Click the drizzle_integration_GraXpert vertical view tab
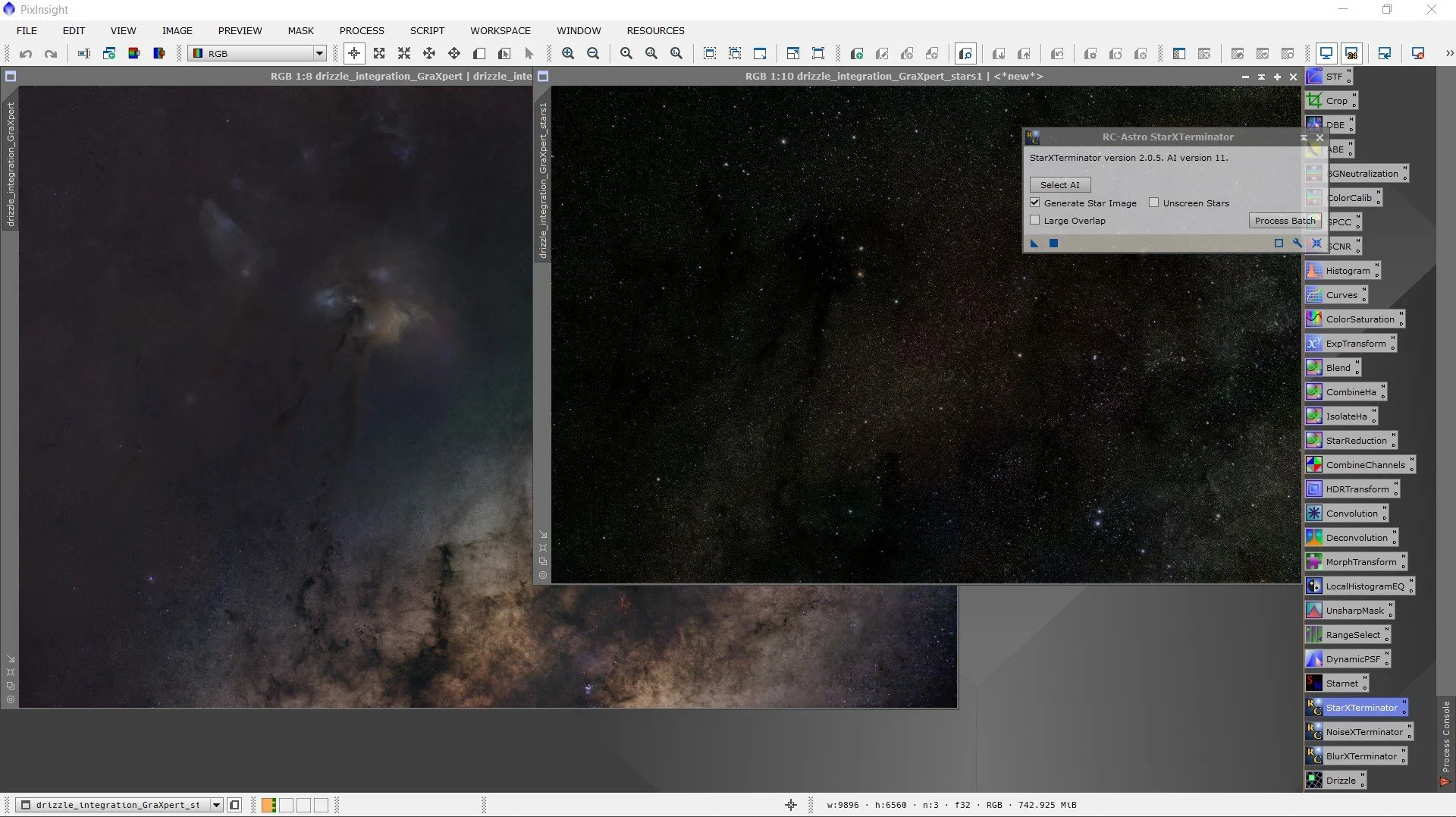The image size is (1456, 817). click(x=11, y=165)
